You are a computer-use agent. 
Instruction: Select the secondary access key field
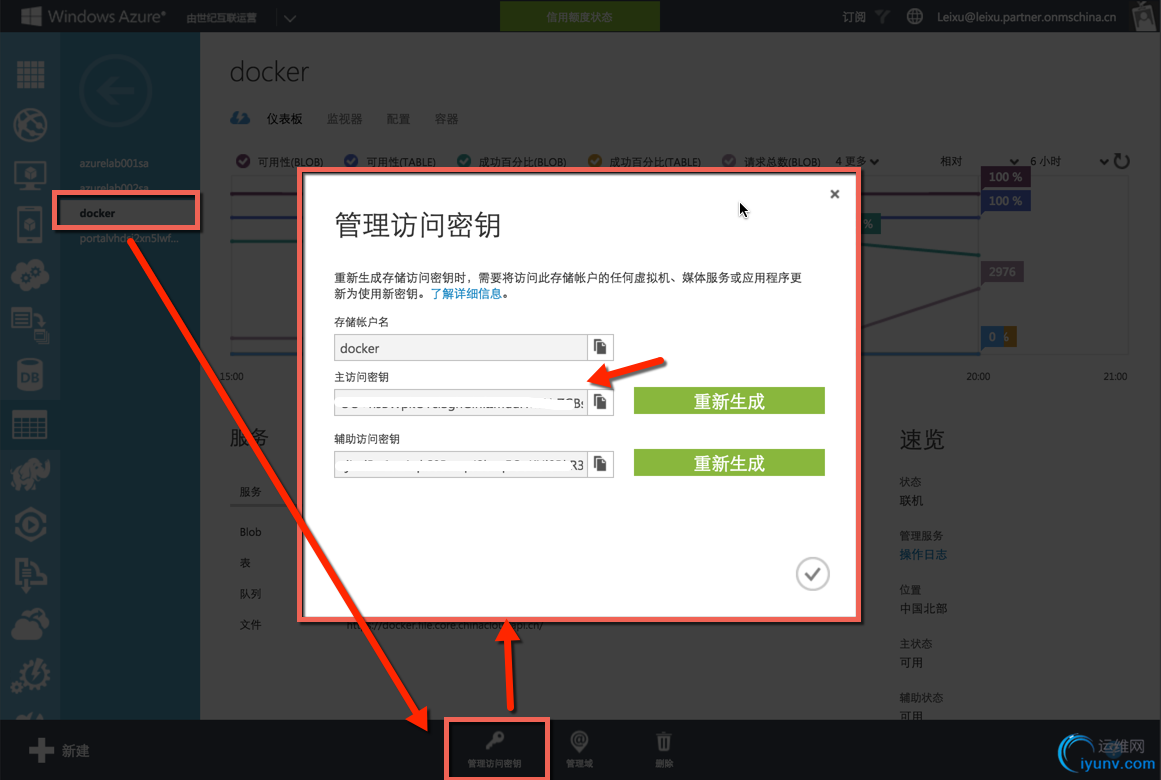461,464
